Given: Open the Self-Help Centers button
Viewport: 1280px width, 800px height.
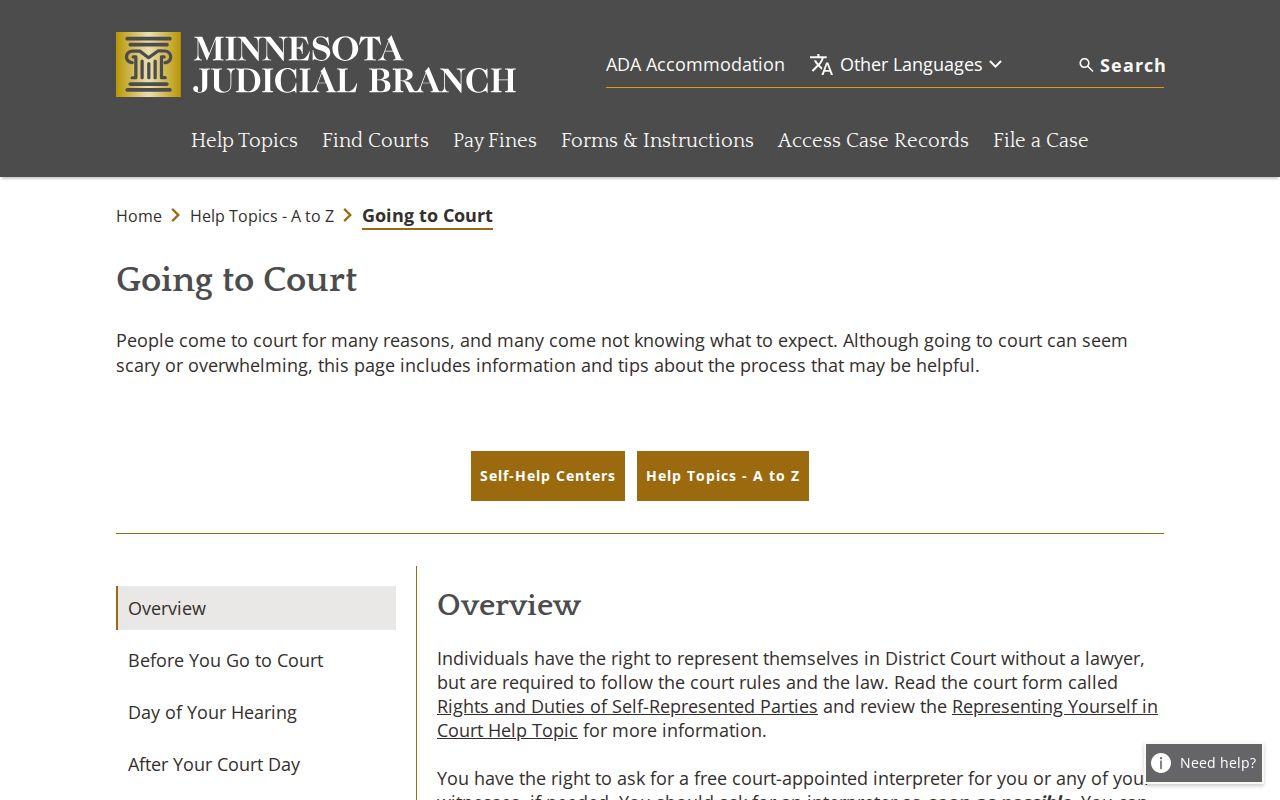Looking at the screenshot, I should point(548,476).
